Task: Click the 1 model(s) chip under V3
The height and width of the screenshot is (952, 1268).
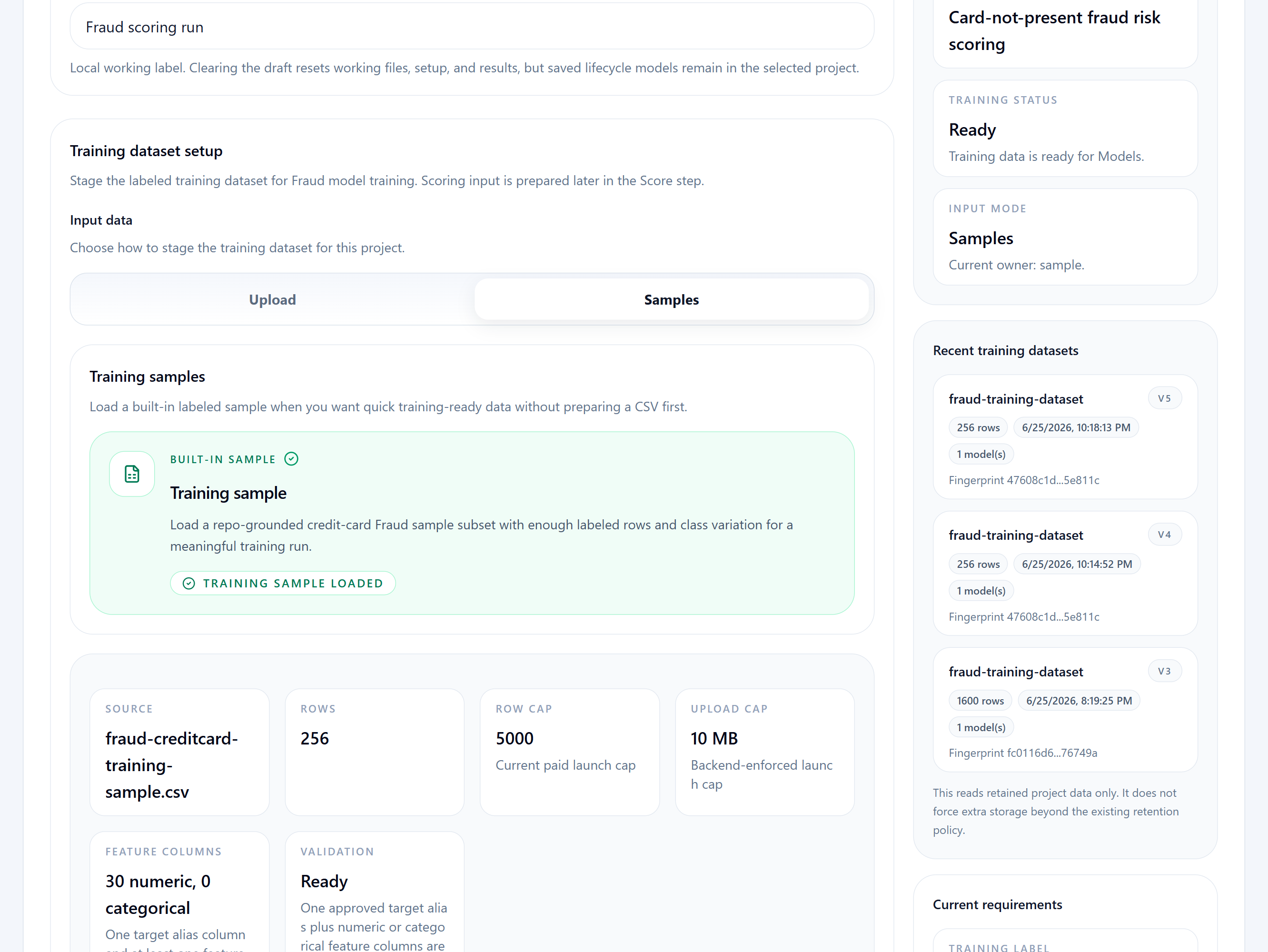Action: click(x=981, y=727)
